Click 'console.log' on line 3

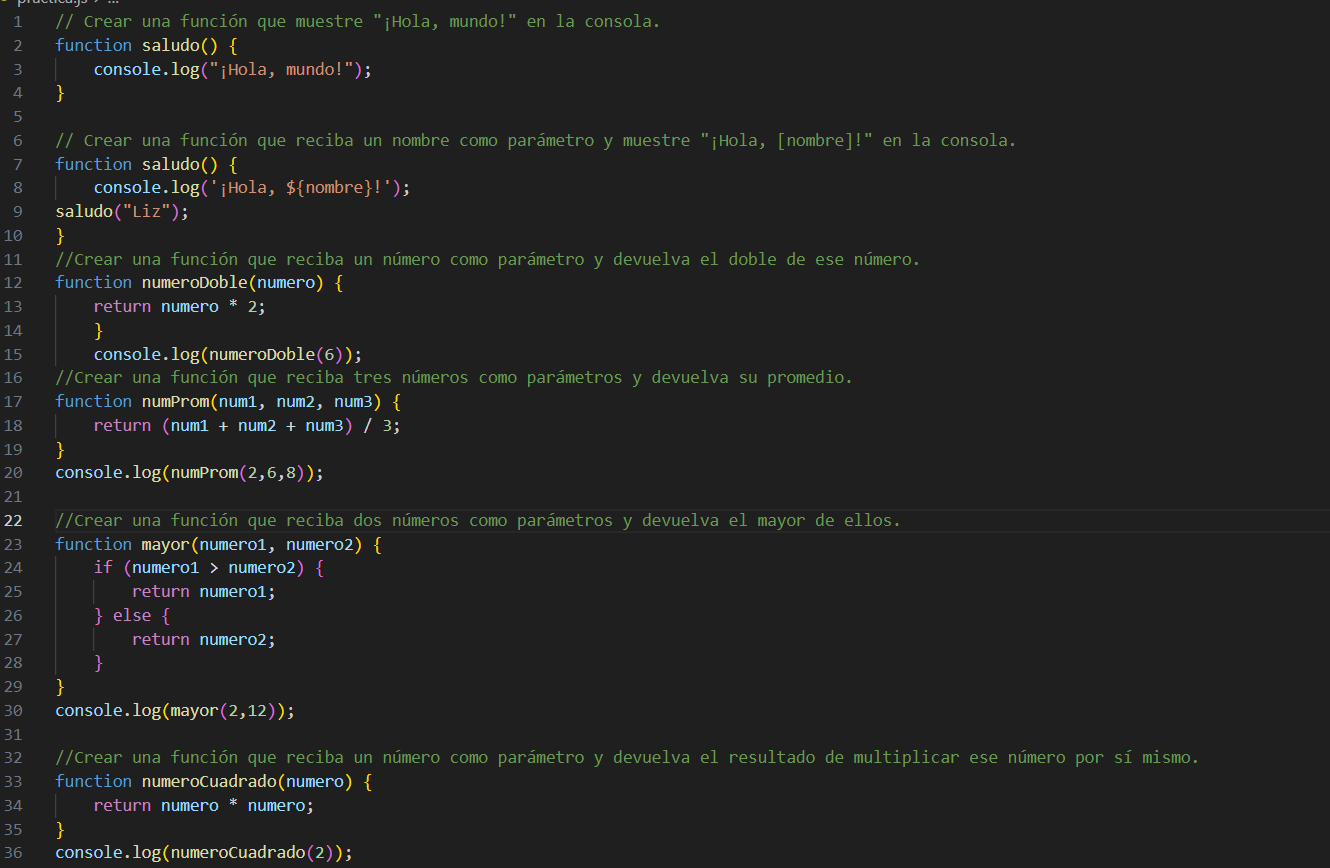click(x=146, y=69)
